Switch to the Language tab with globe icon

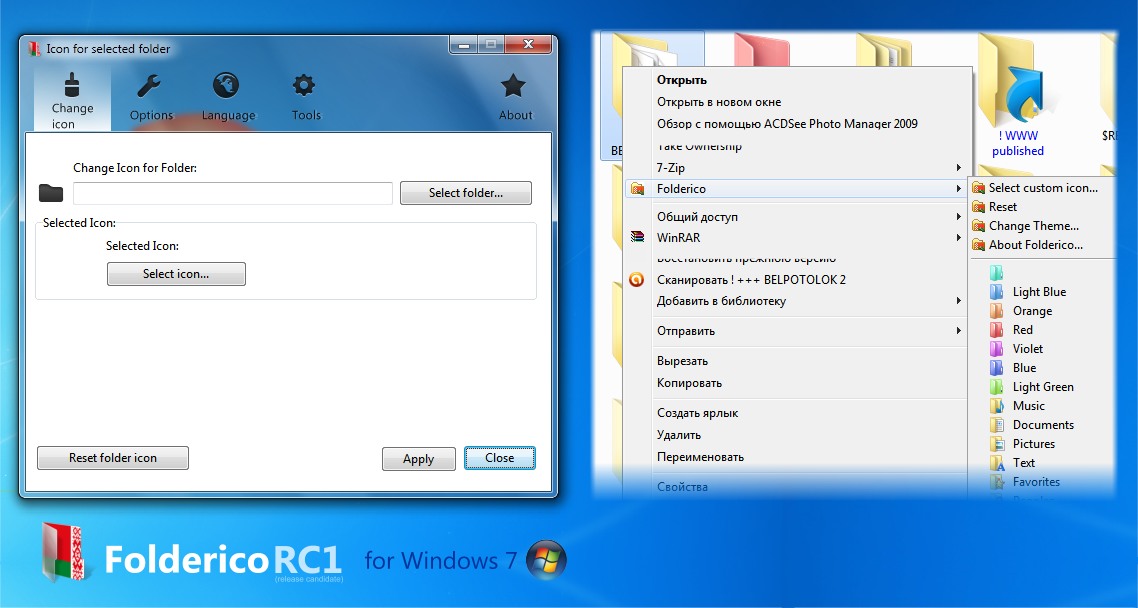click(228, 96)
